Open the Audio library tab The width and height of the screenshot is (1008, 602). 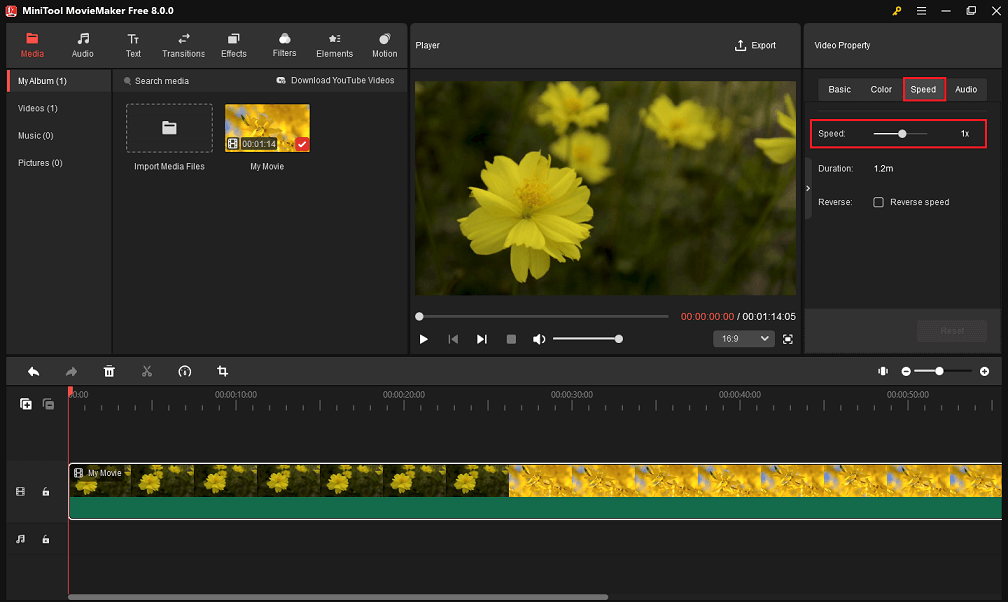tap(82, 46)
